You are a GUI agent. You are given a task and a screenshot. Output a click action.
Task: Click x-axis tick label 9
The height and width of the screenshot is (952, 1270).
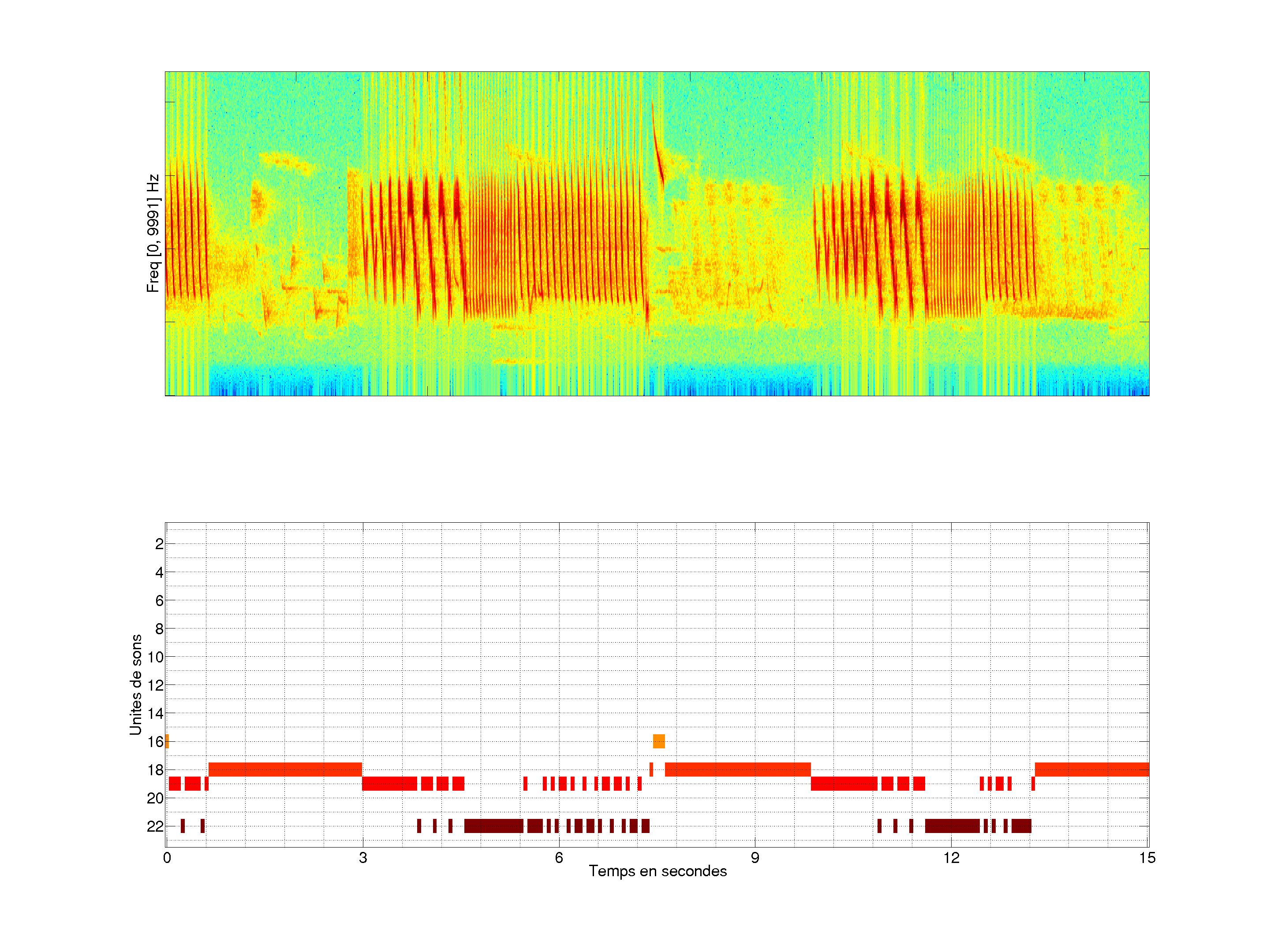point(755,858)
